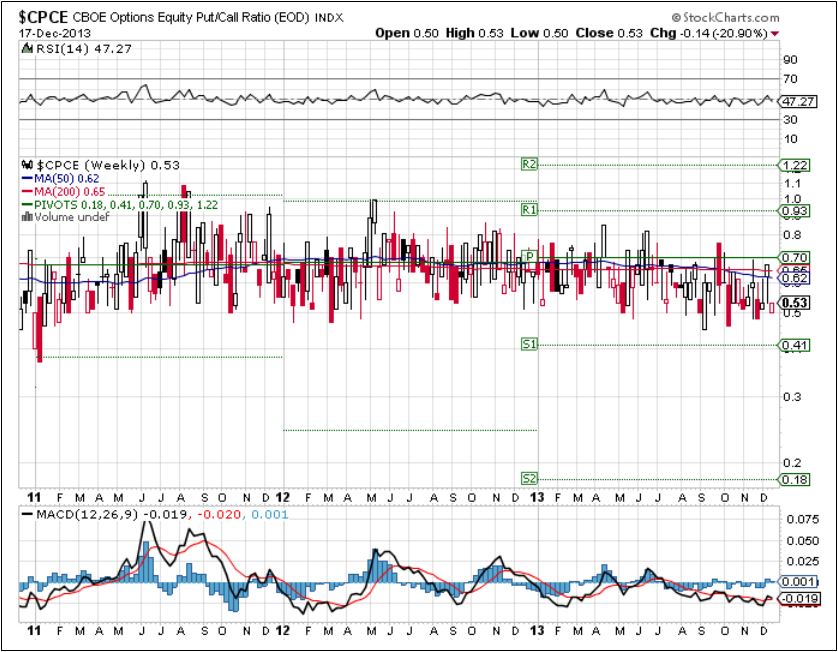The image size is (838, 652).
Task: Click the 'High 0.53' value in header
Action: [x=475, y=33]
